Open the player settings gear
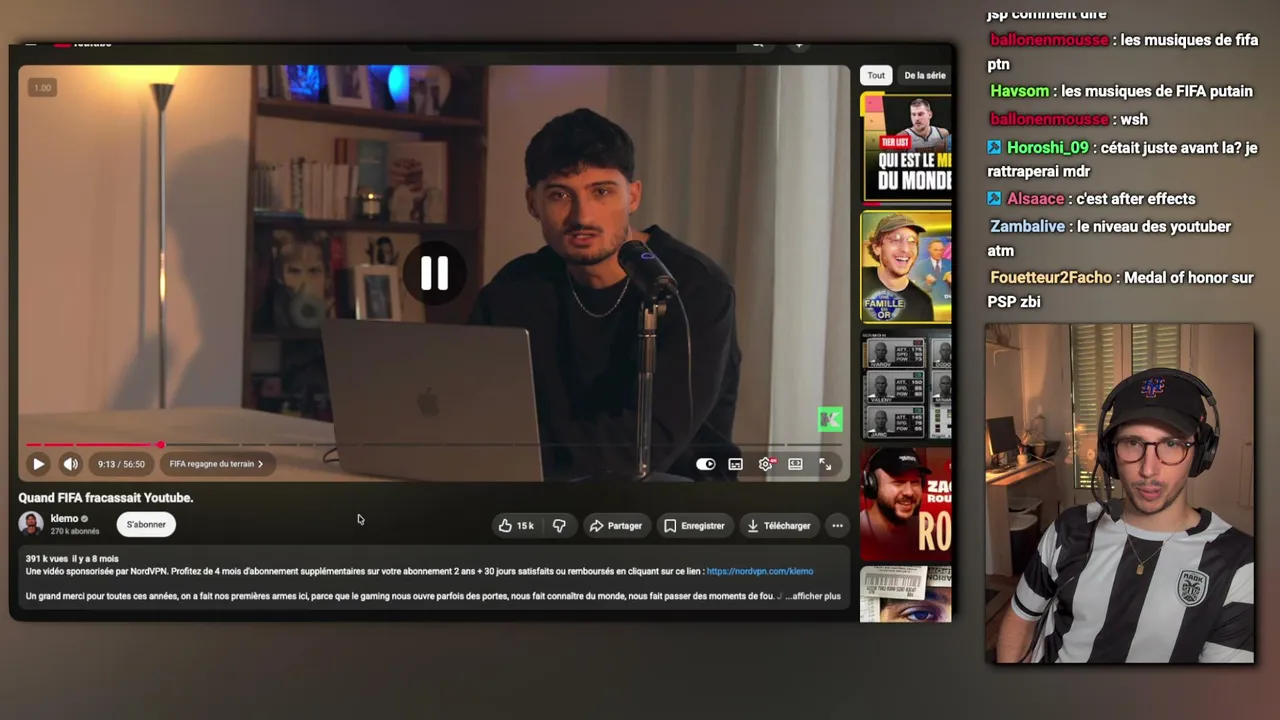 [x=765, y=464]
